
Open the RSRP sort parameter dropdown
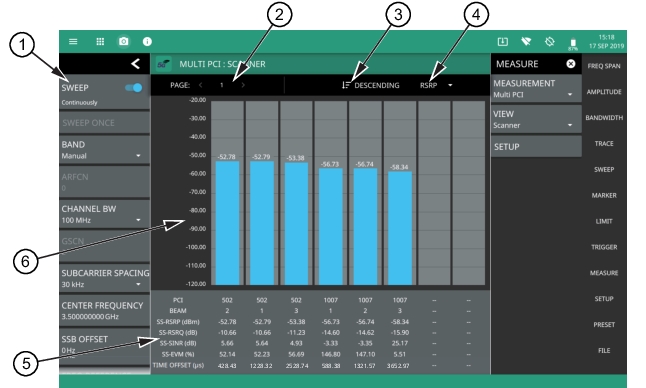point(436,85)
